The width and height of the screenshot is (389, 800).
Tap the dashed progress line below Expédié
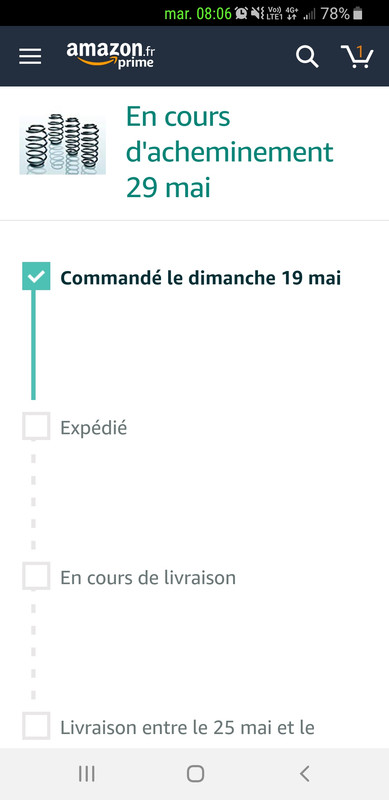[34, 502]
